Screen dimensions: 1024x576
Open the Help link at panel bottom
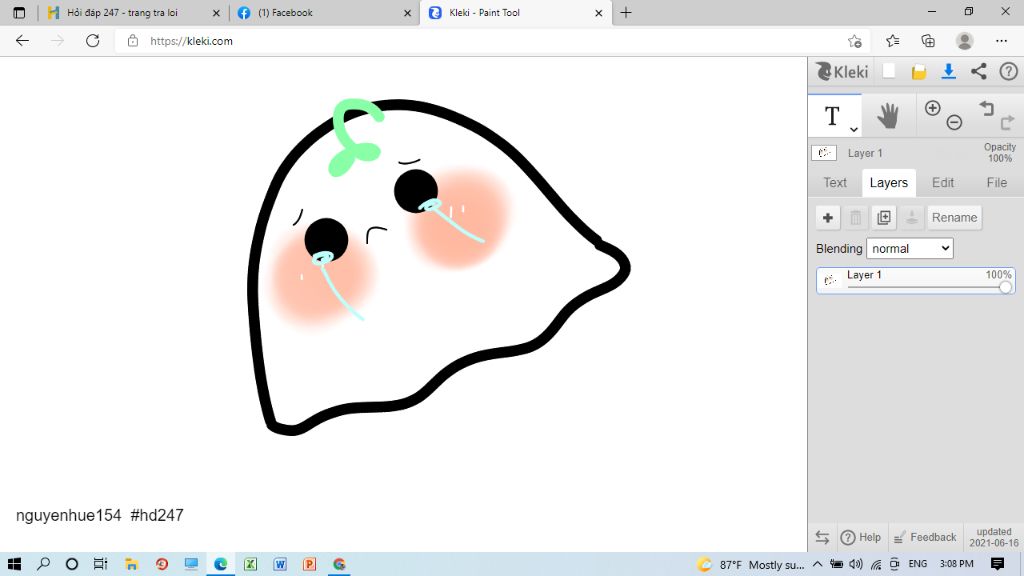pyautogui.click(x=861, y=537)
